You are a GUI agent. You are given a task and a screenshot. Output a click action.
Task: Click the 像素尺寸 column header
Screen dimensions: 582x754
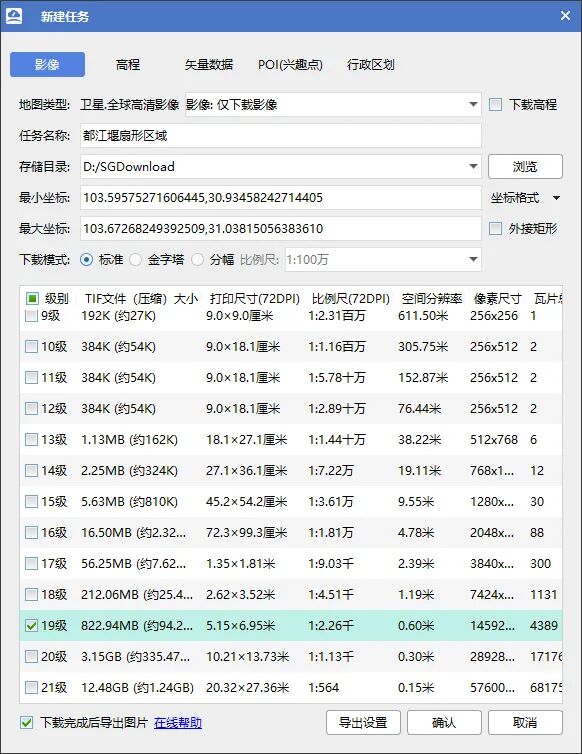pyautogui.click(x=498, y=299)
